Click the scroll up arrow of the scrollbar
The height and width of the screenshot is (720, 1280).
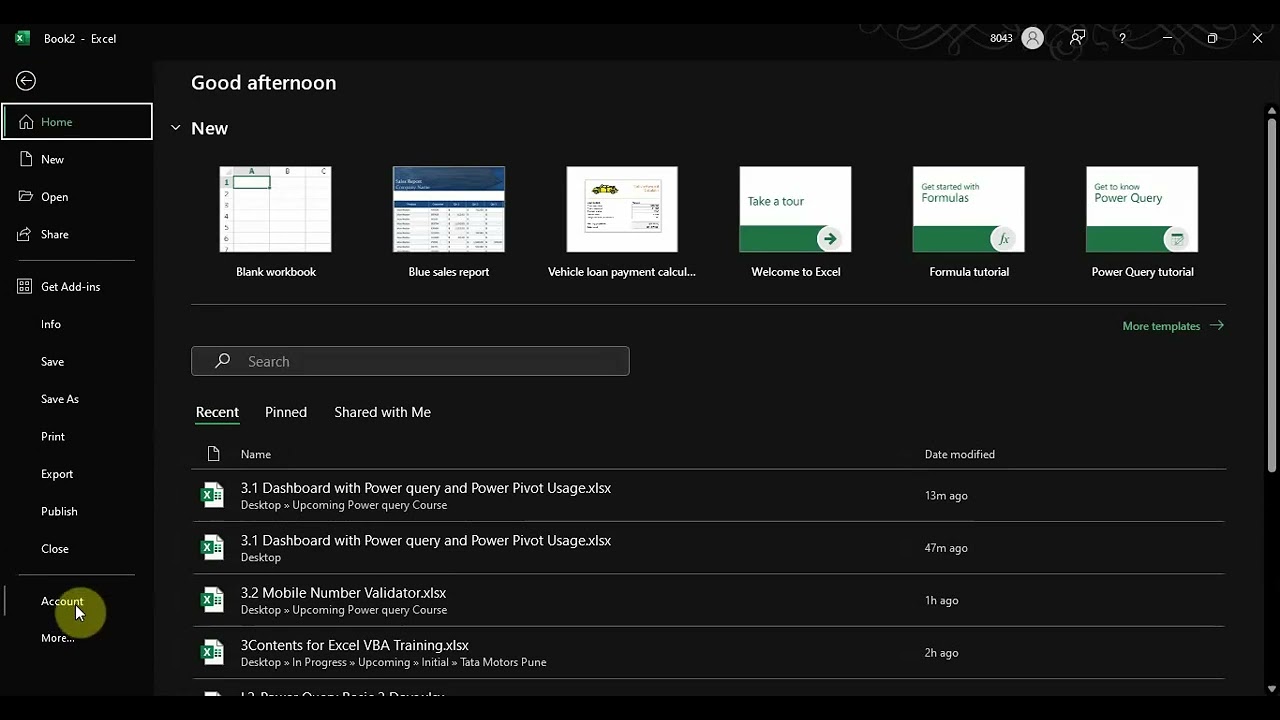coord(1272,111)
